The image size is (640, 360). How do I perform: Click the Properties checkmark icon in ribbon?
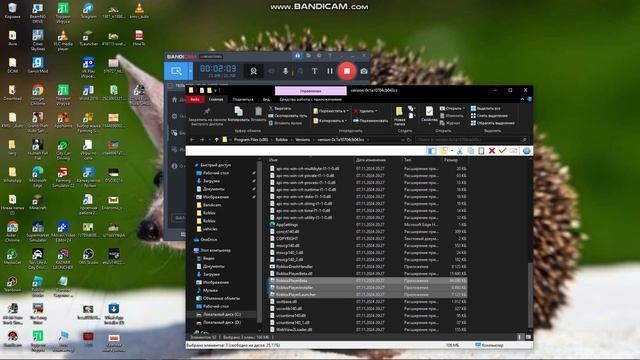pyautogui.click(x=429, y=114)
